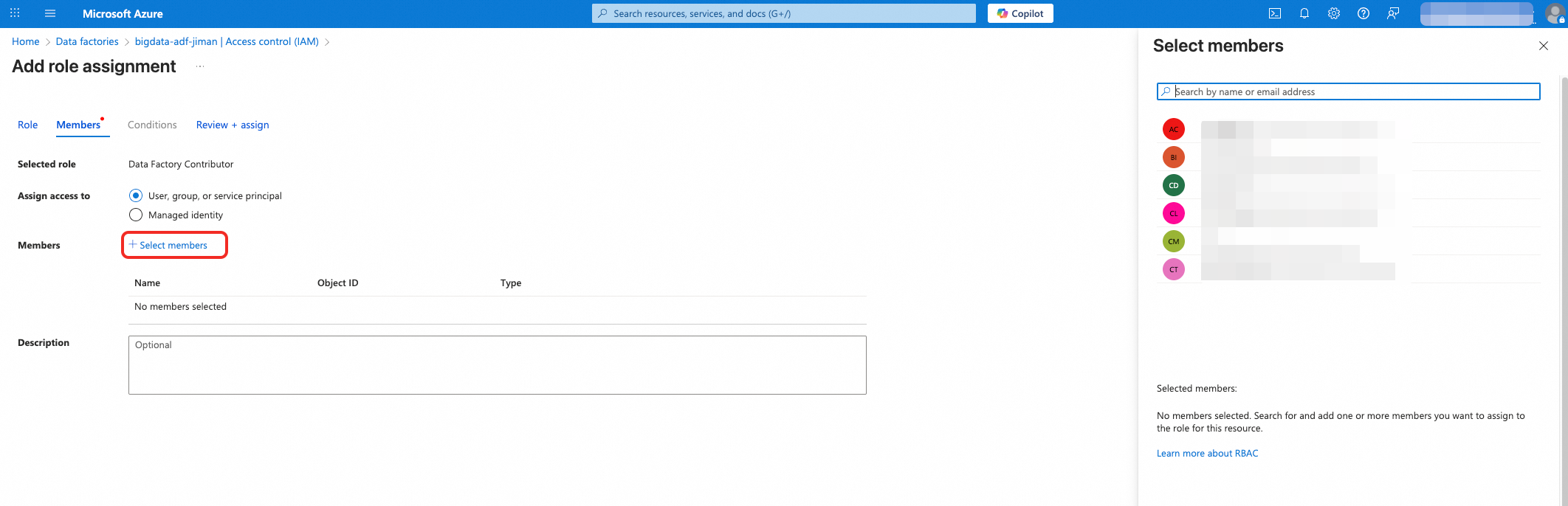Close the Select members panel

pos(1544,46)
